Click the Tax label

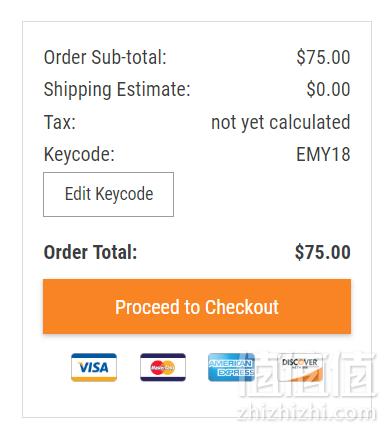pos(60,122)
